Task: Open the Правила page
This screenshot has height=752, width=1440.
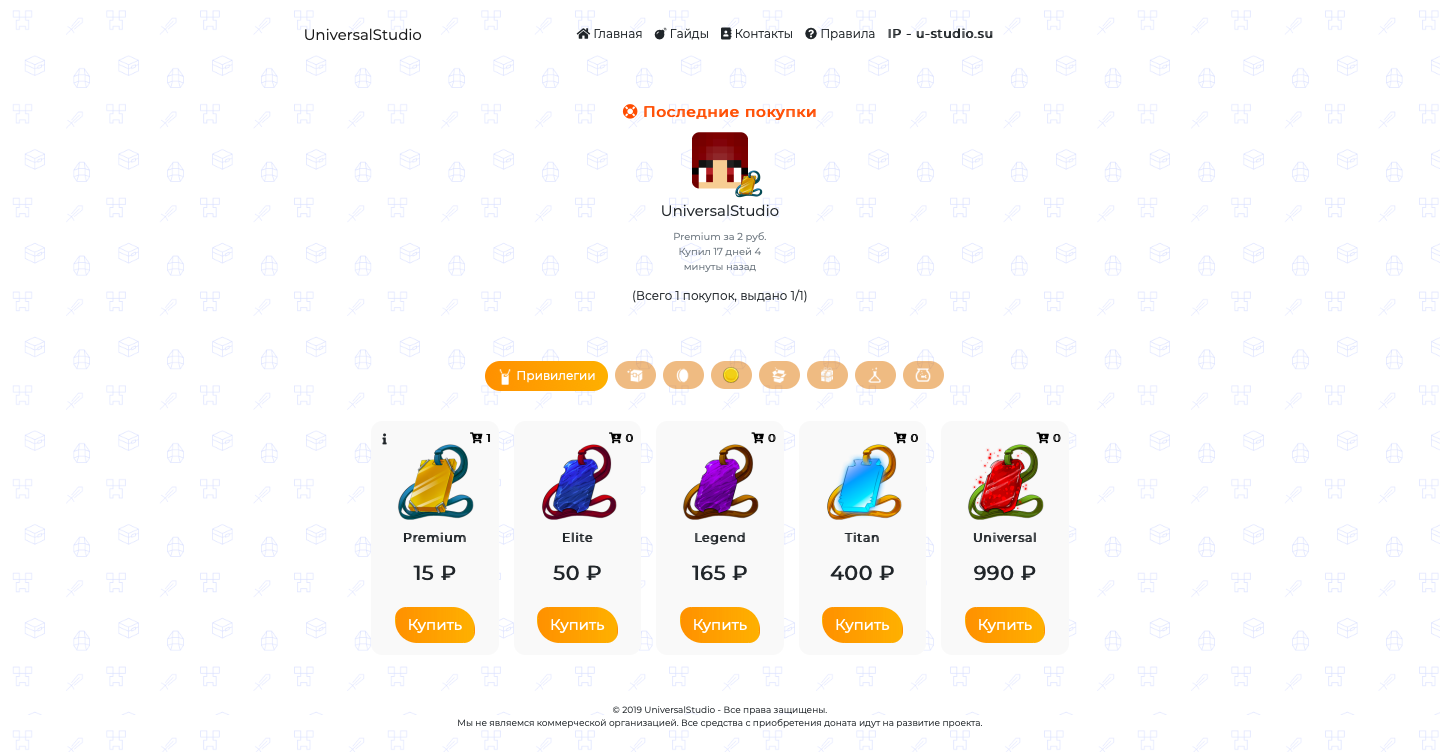Action: [840, 34]
